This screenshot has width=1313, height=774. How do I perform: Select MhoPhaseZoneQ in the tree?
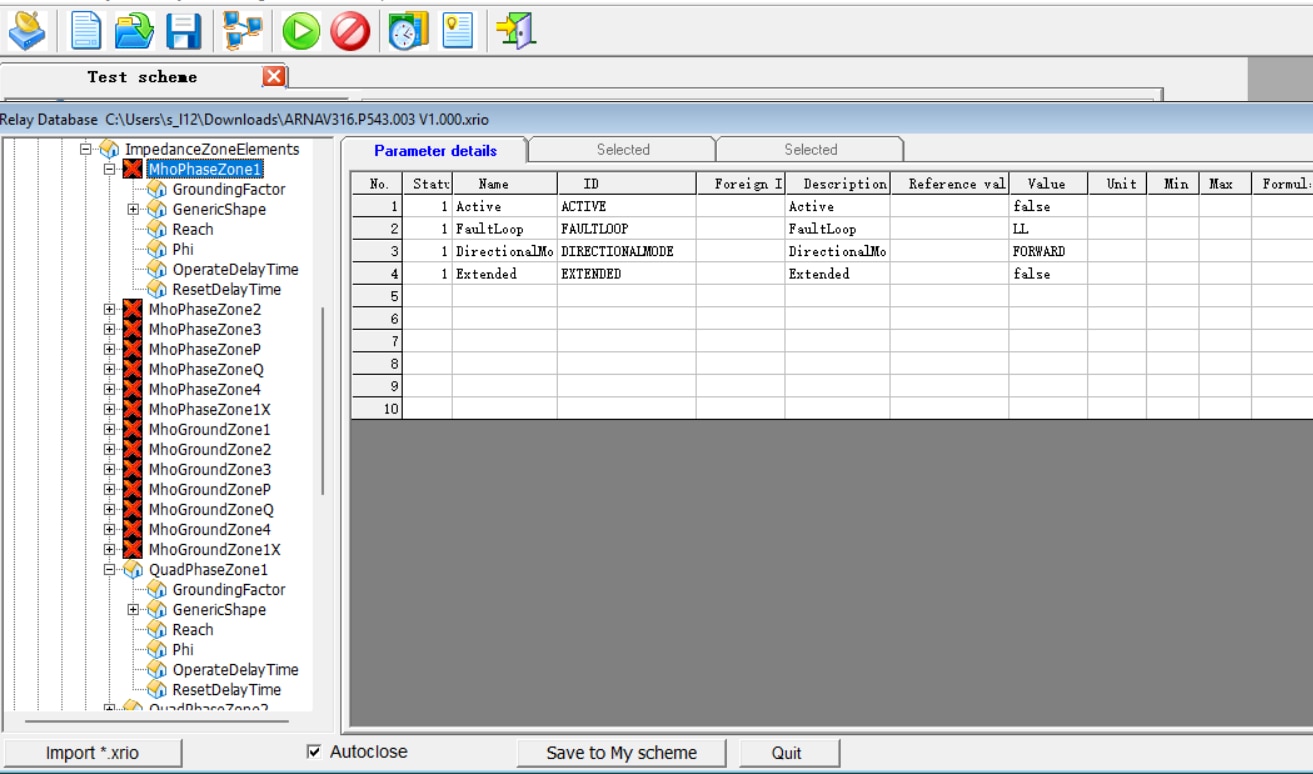tap(205, 369)
